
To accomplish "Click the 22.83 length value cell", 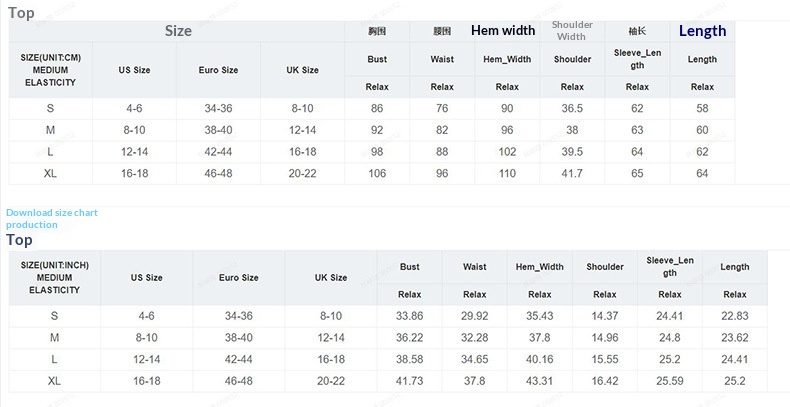I will (x=735, y=316).
